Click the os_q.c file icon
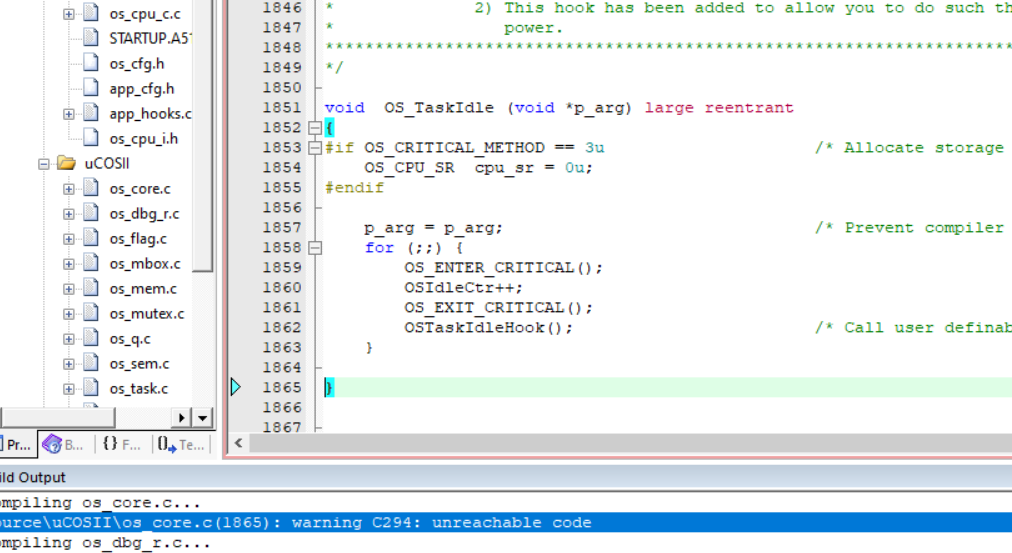The image size is (1012, 553). tap(91, 338)
